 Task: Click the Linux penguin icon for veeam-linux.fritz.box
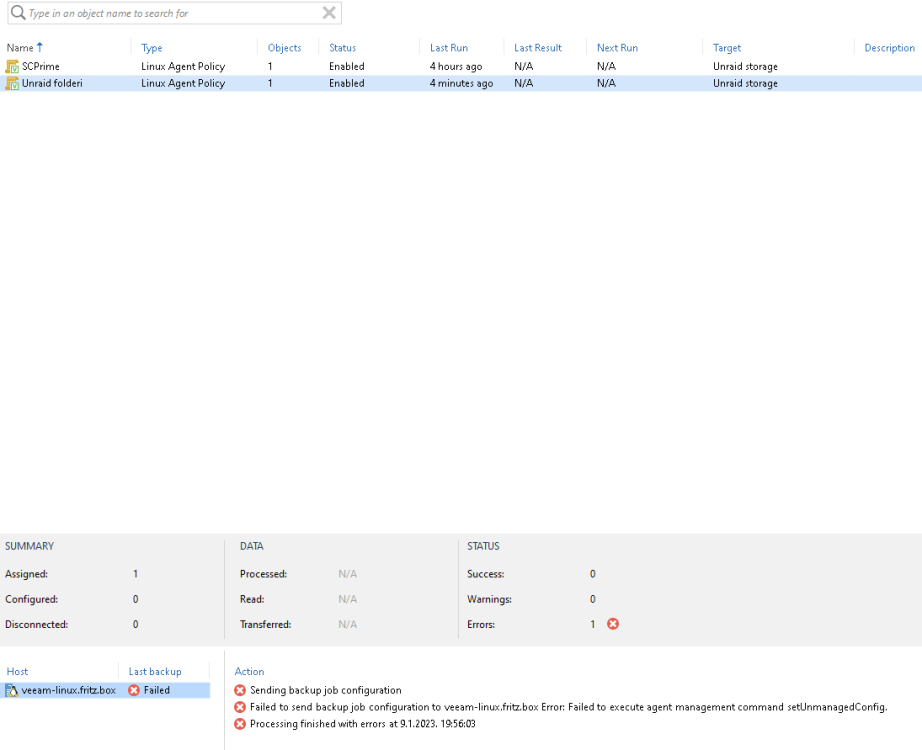[x=12, y=690]
